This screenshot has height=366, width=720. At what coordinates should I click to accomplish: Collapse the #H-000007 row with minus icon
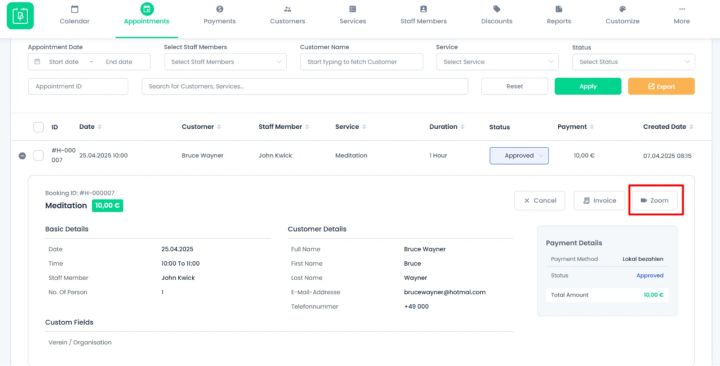[x=22, y=156]
